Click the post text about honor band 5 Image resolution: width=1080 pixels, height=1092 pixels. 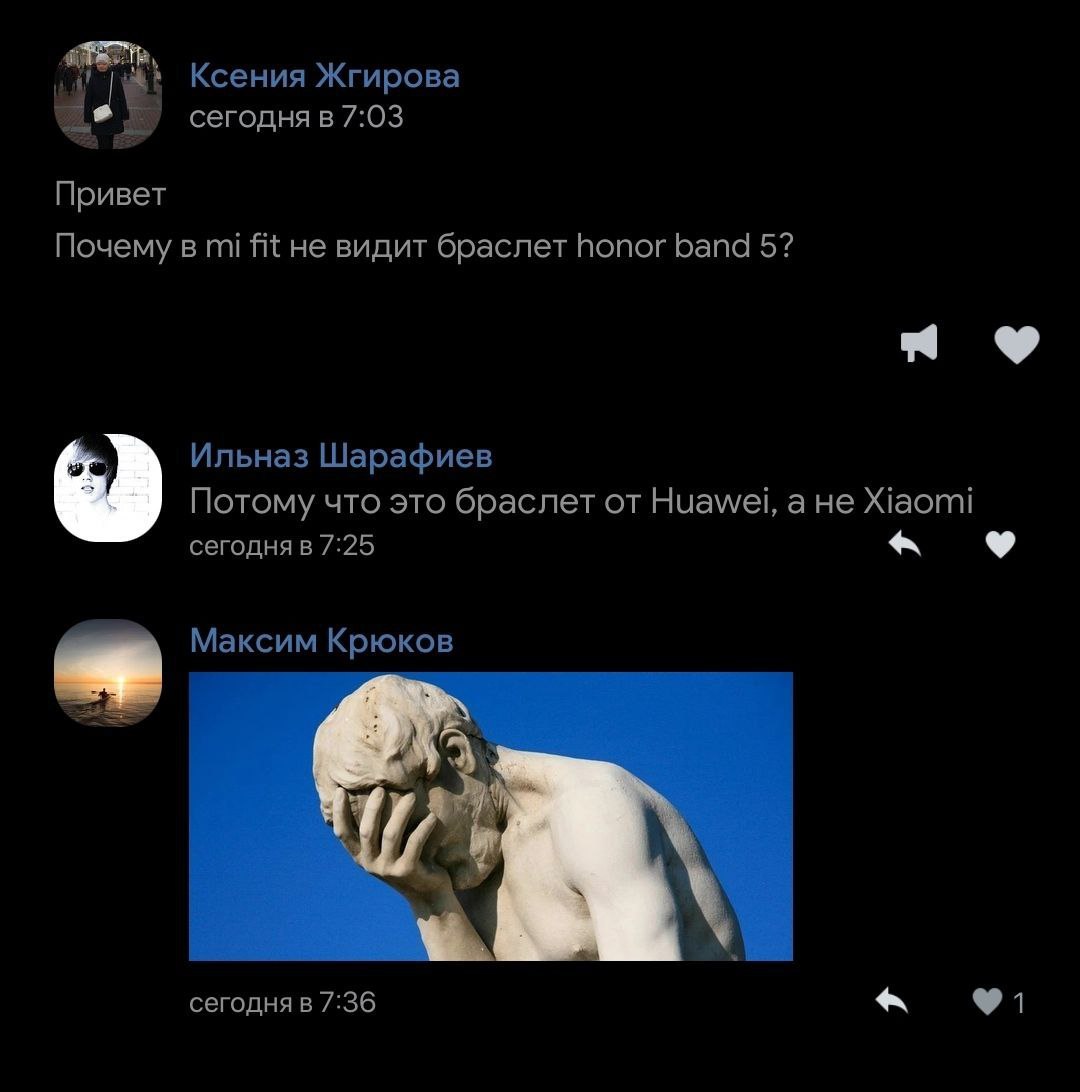(x=424, y=247)
